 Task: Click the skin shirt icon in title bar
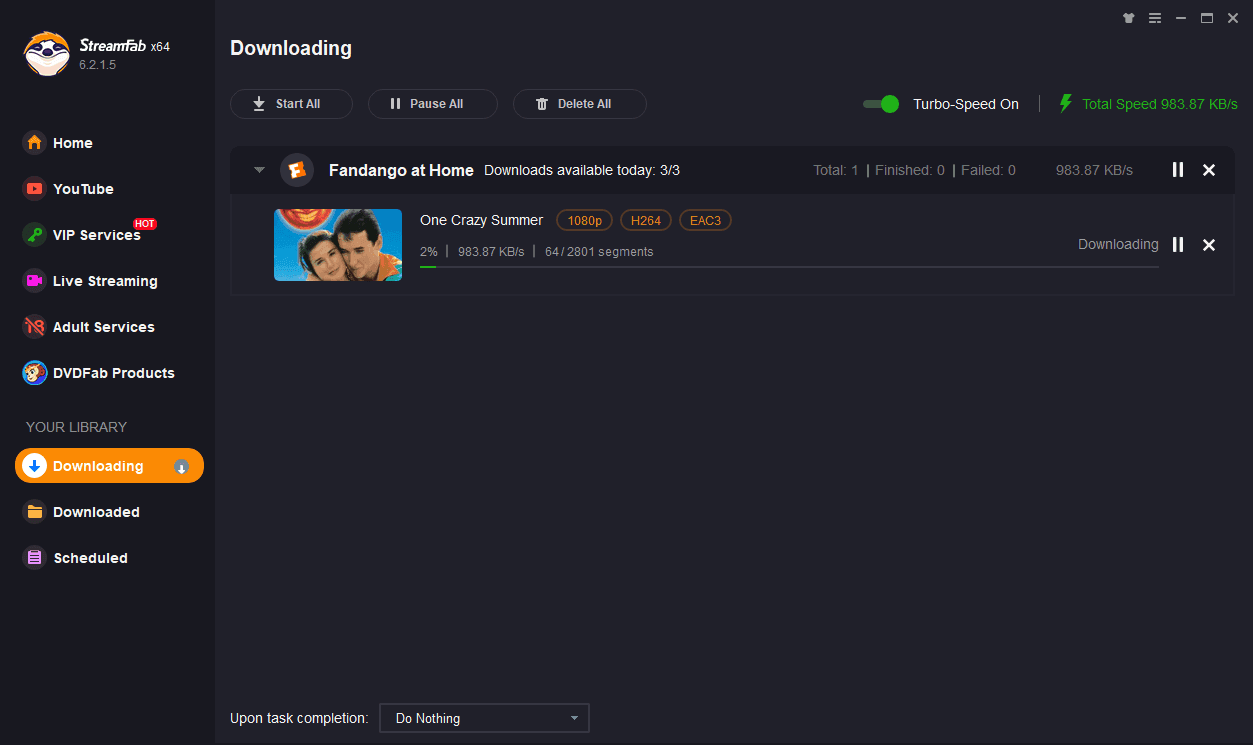click(x=1129, y=18)
